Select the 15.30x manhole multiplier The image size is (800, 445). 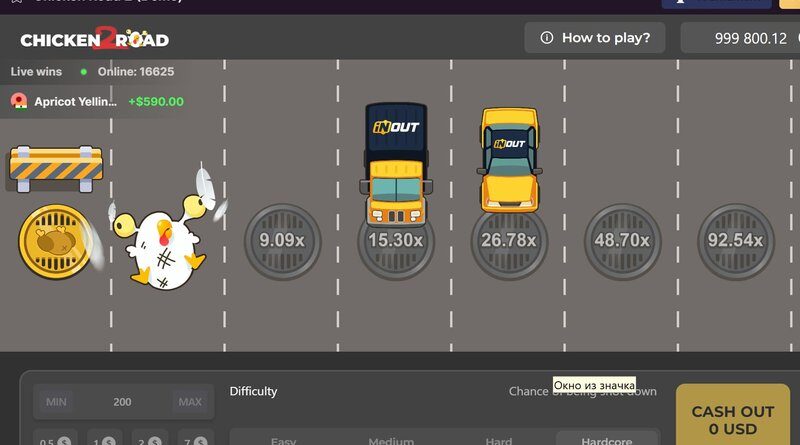tap(396, 241)
